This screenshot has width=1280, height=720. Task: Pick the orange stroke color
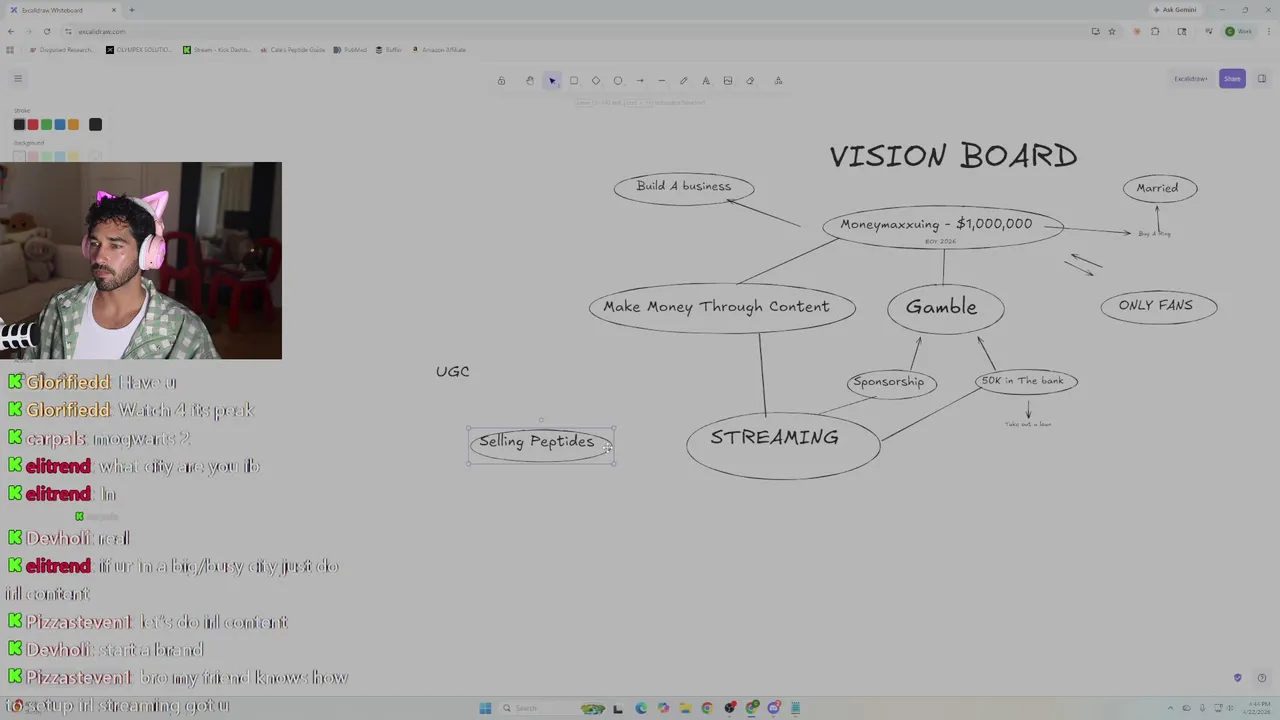[73, 124]
